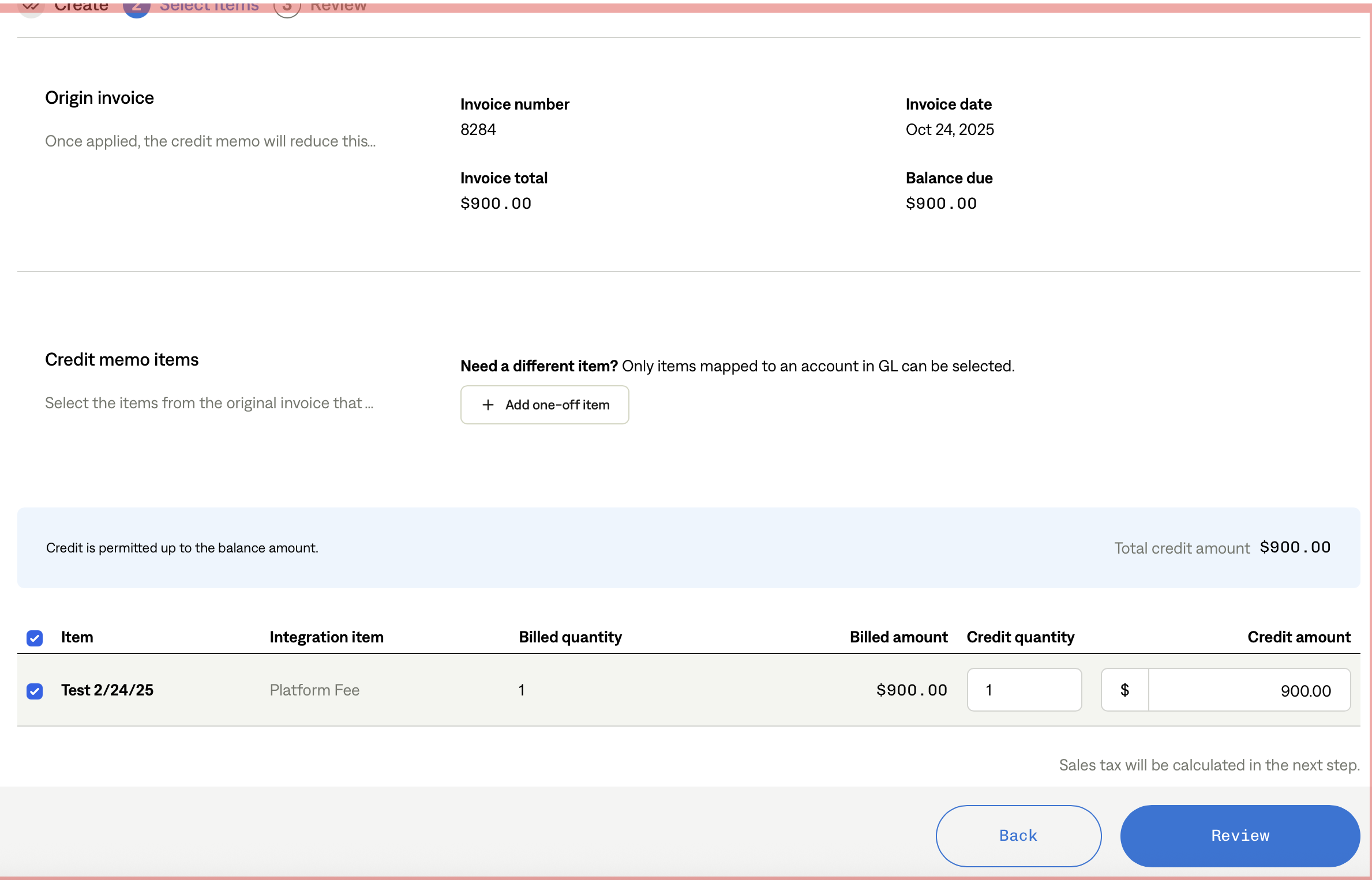Click the Back button
Viewport: 1372px width, 880px height.
click(x=1018, y=836)
